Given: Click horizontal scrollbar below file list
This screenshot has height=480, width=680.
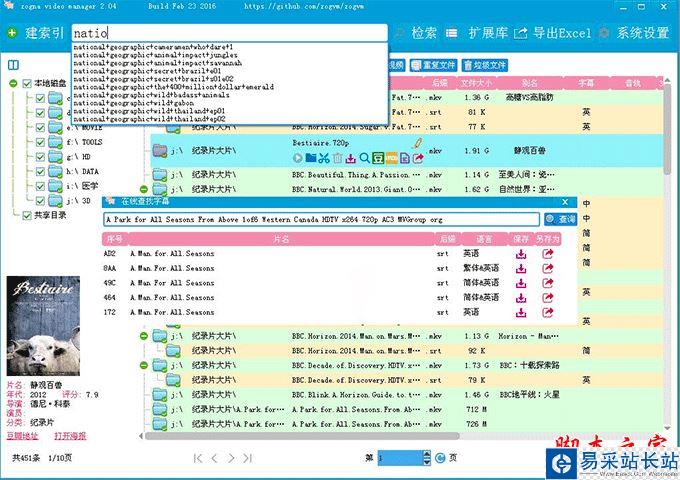Looking at the screenshot, I should [x=302, y=435].
